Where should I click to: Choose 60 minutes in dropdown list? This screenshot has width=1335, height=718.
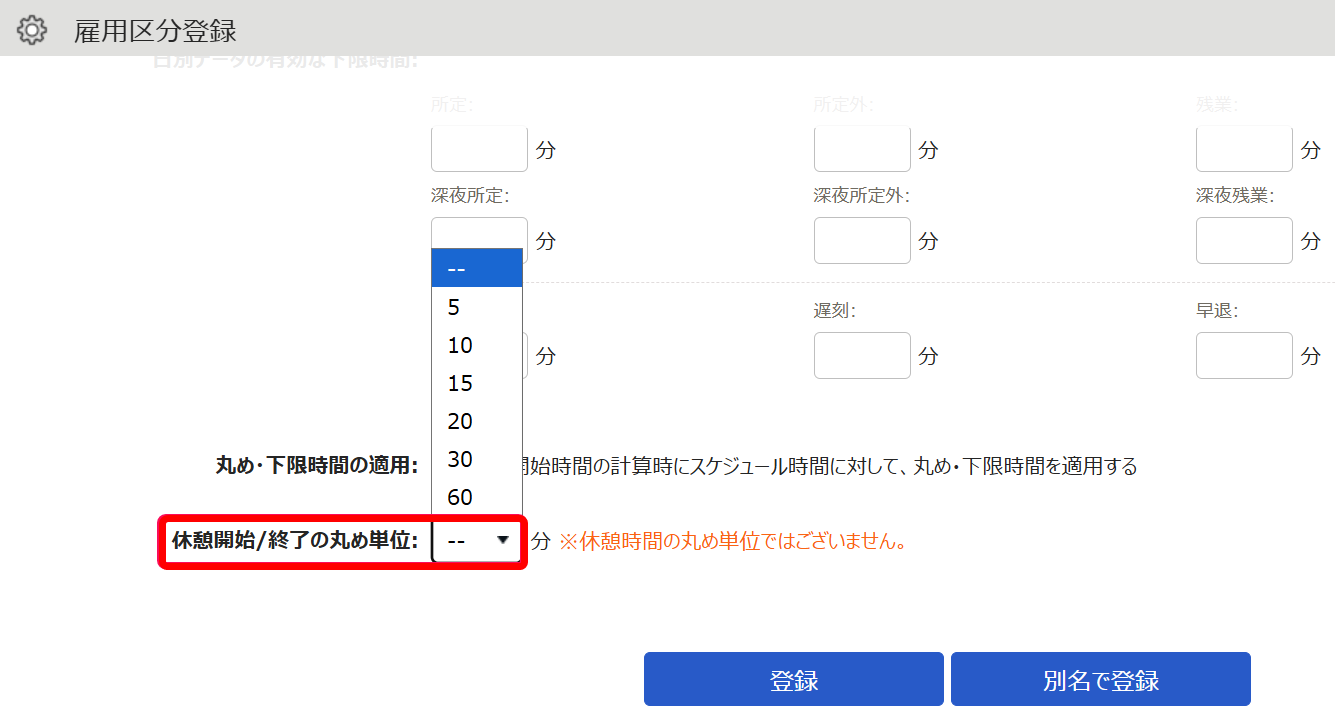477,497
